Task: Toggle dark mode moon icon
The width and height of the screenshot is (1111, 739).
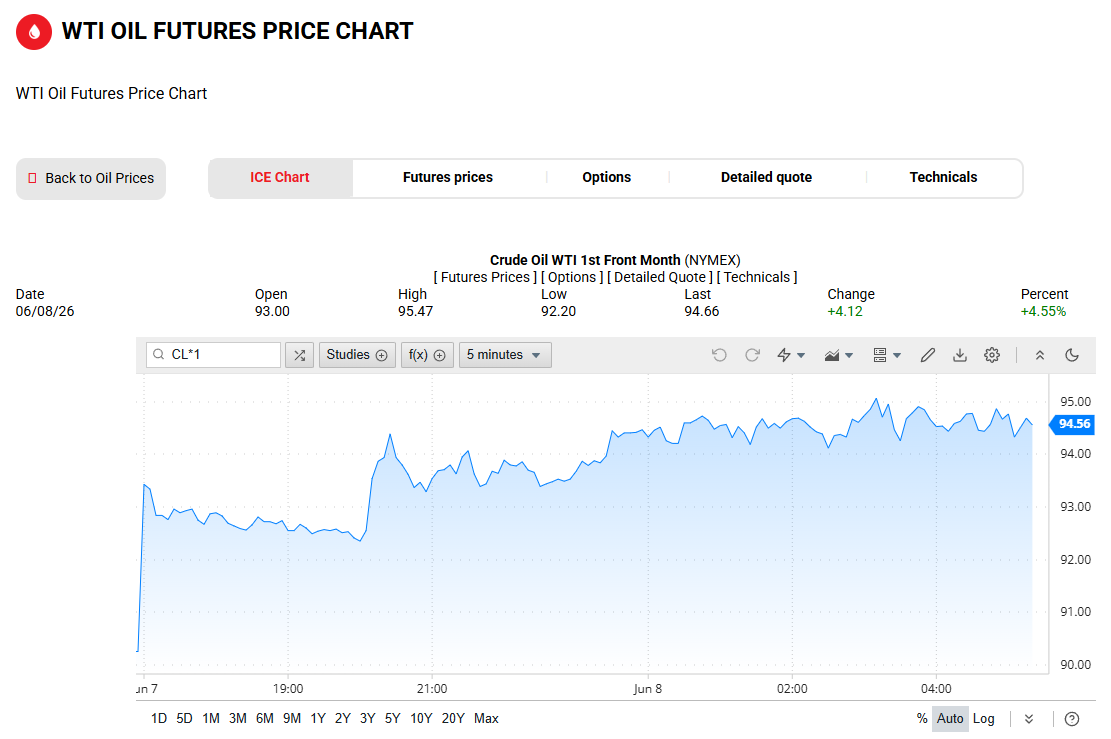Action: coord(1072,355)
